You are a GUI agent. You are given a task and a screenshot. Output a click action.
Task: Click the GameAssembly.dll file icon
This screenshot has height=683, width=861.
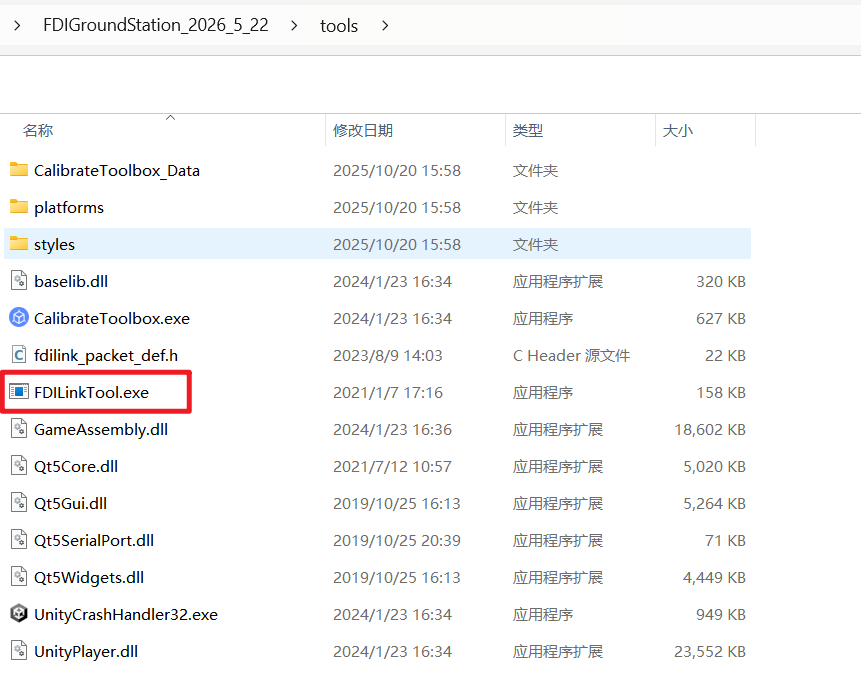[19, 428]
